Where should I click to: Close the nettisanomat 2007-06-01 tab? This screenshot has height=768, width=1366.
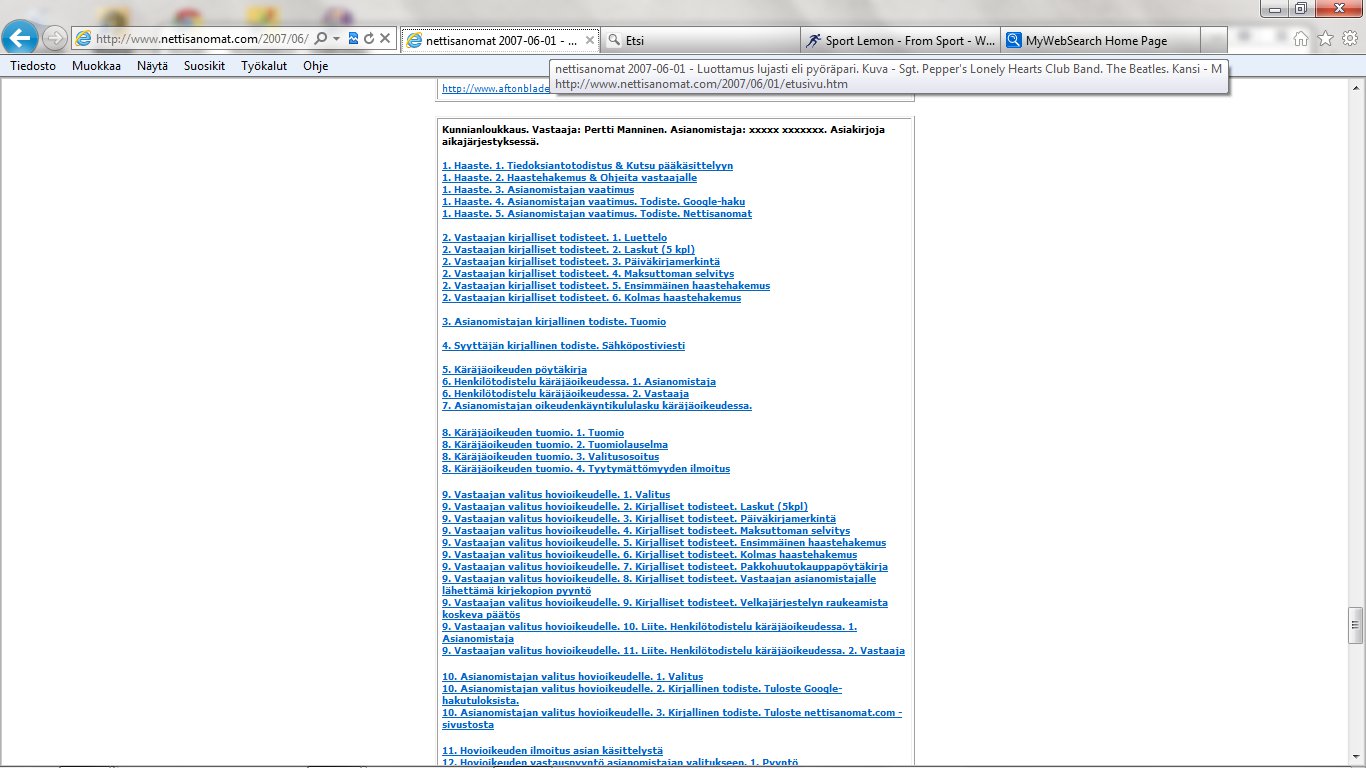pos(590,41)
